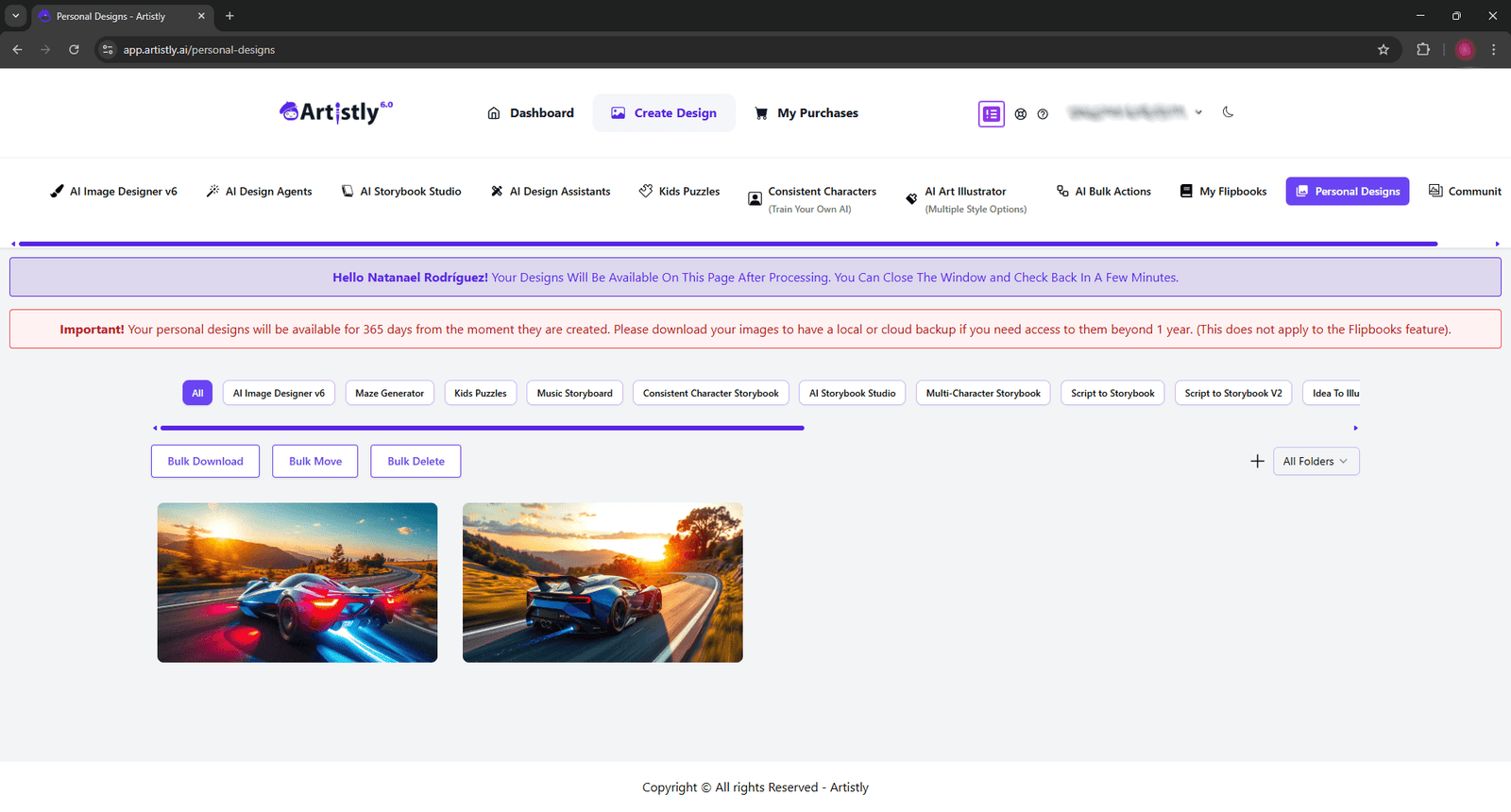
Task: Select the All filter chip
Action: 197,394
